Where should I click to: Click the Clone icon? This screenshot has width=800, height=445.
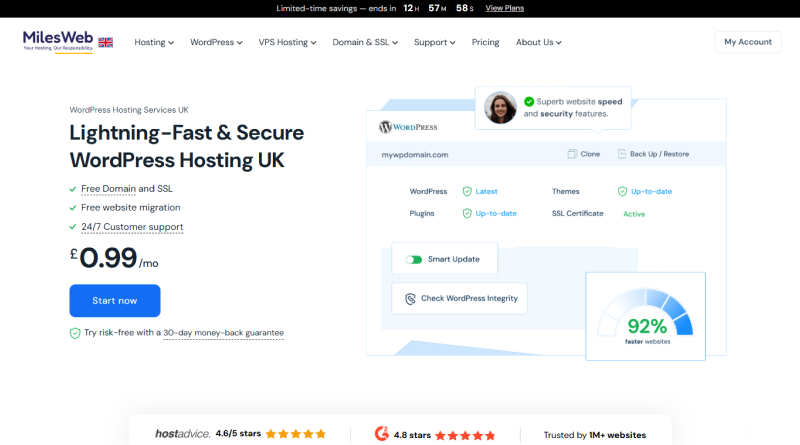point(572,154)
